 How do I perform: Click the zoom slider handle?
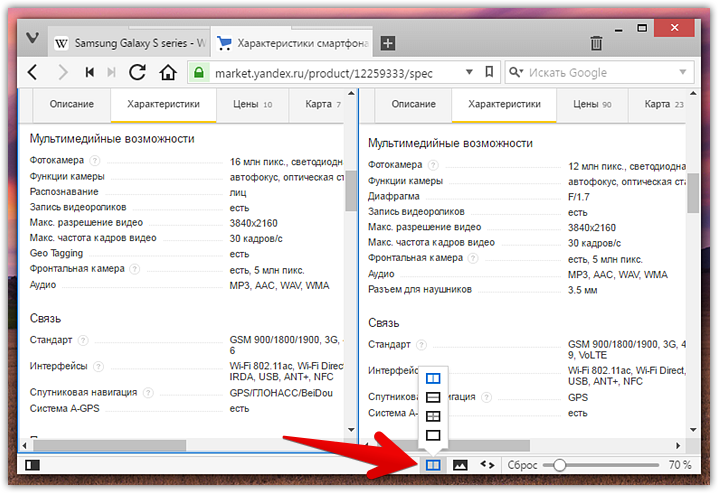(x=559, y=465)
